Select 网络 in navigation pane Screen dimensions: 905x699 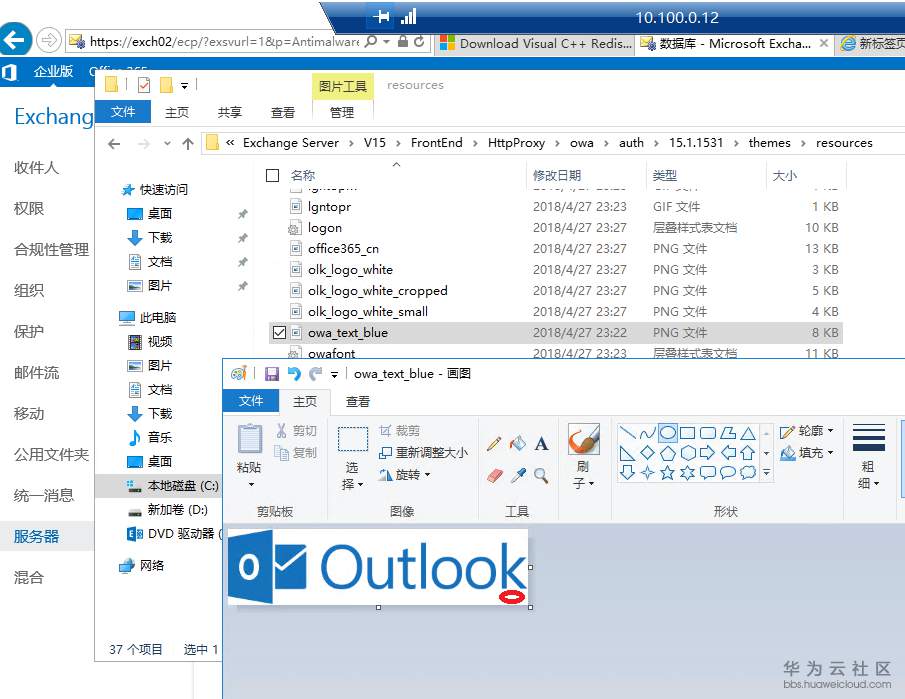[141, 566]
